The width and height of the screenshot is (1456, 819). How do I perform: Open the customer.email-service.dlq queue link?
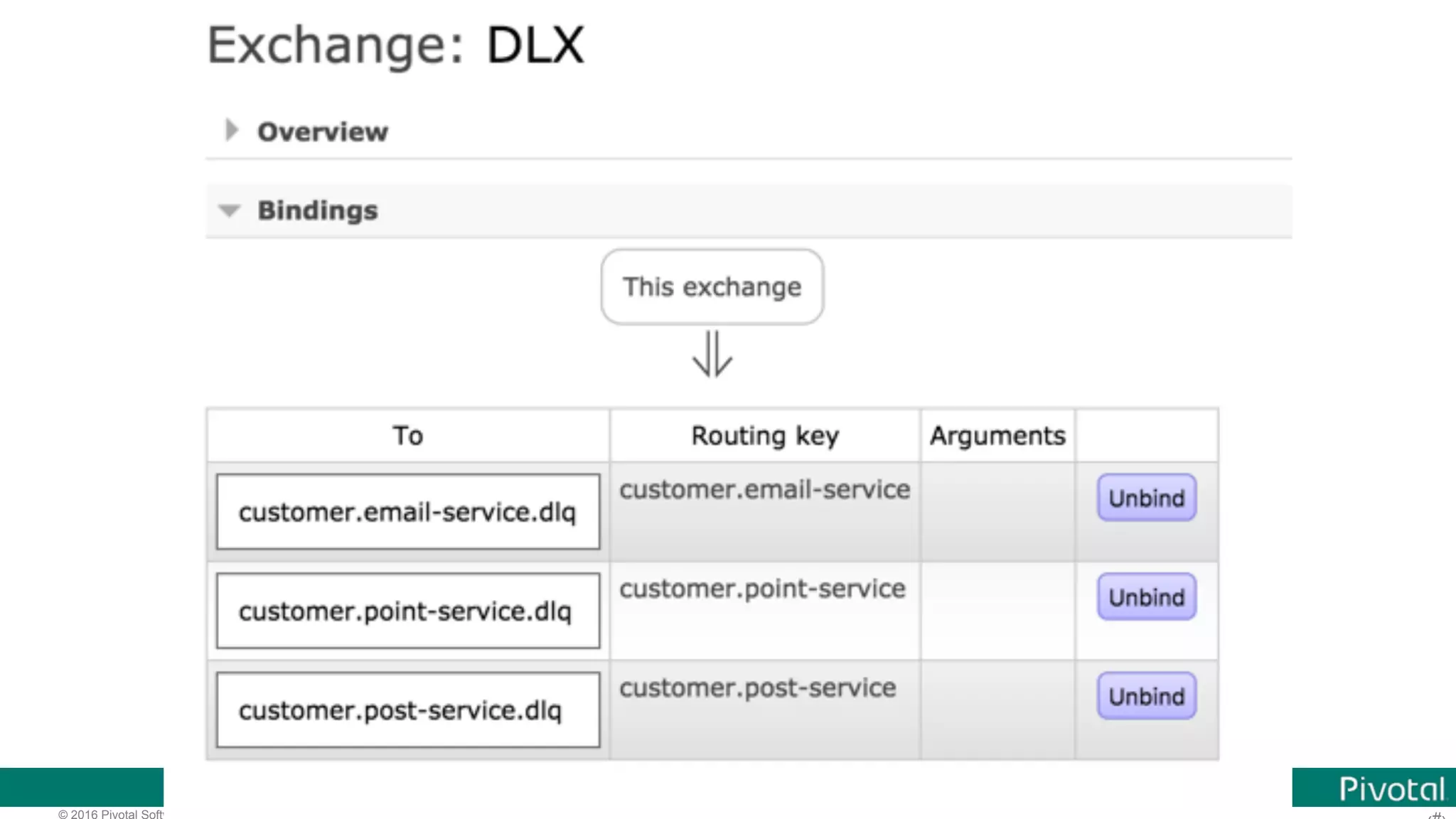[x=407, y=512]
